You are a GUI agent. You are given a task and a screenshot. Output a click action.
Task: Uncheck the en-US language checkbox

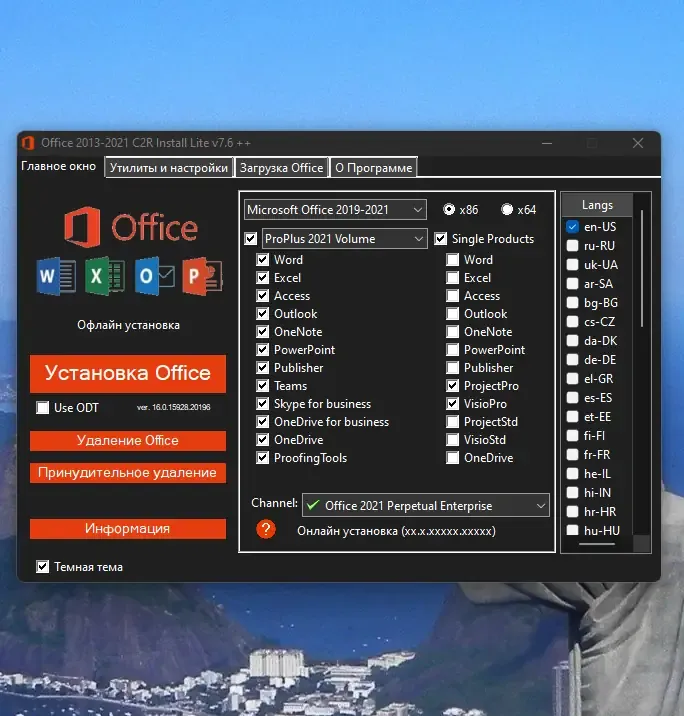pyautogui.click(x=572, y=226)
